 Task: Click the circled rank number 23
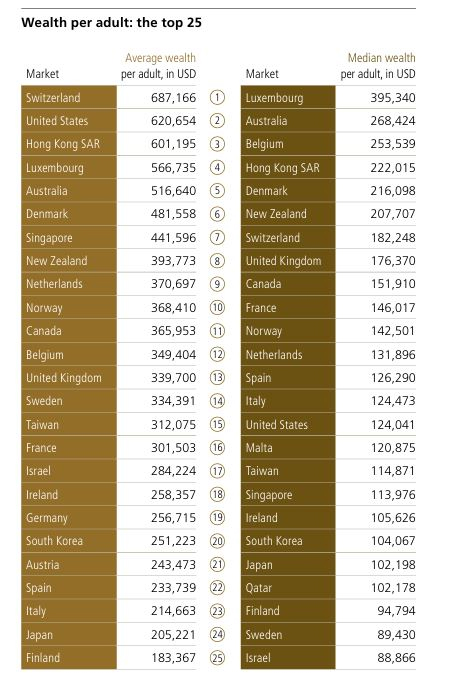pos(217,611)
